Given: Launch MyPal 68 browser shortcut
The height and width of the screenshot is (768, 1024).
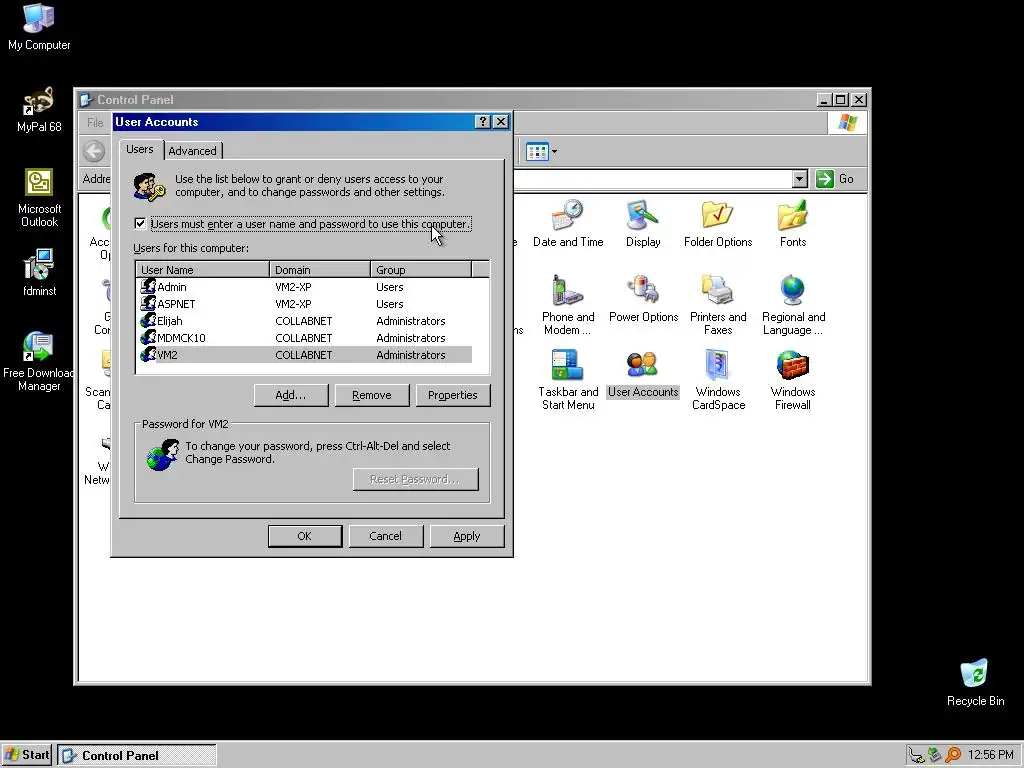Looking at the screenshot, I should pyautogui.click(x=39, y=109).
